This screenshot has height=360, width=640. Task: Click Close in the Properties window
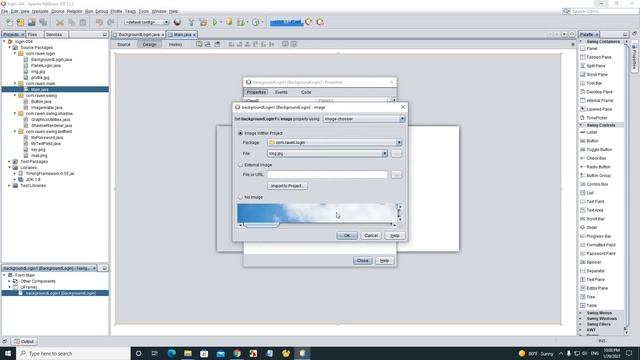tap(362, 260)
